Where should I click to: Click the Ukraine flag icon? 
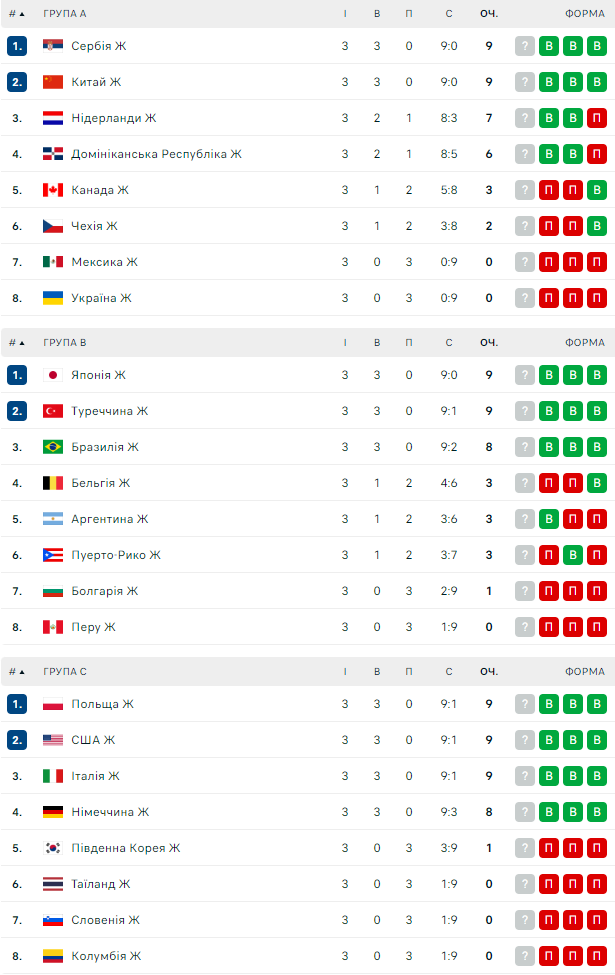(53, 298)
